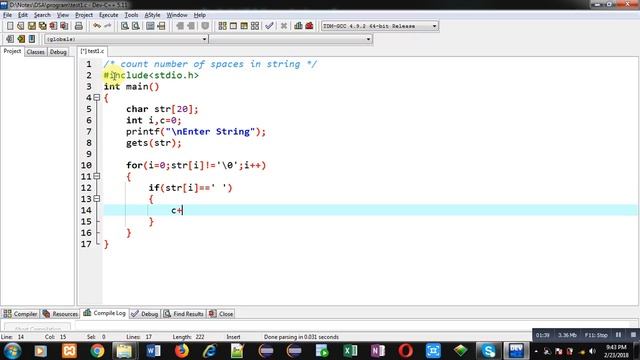
Task: Click the Profile Analysis chart icon
Action: pos(298,26)
